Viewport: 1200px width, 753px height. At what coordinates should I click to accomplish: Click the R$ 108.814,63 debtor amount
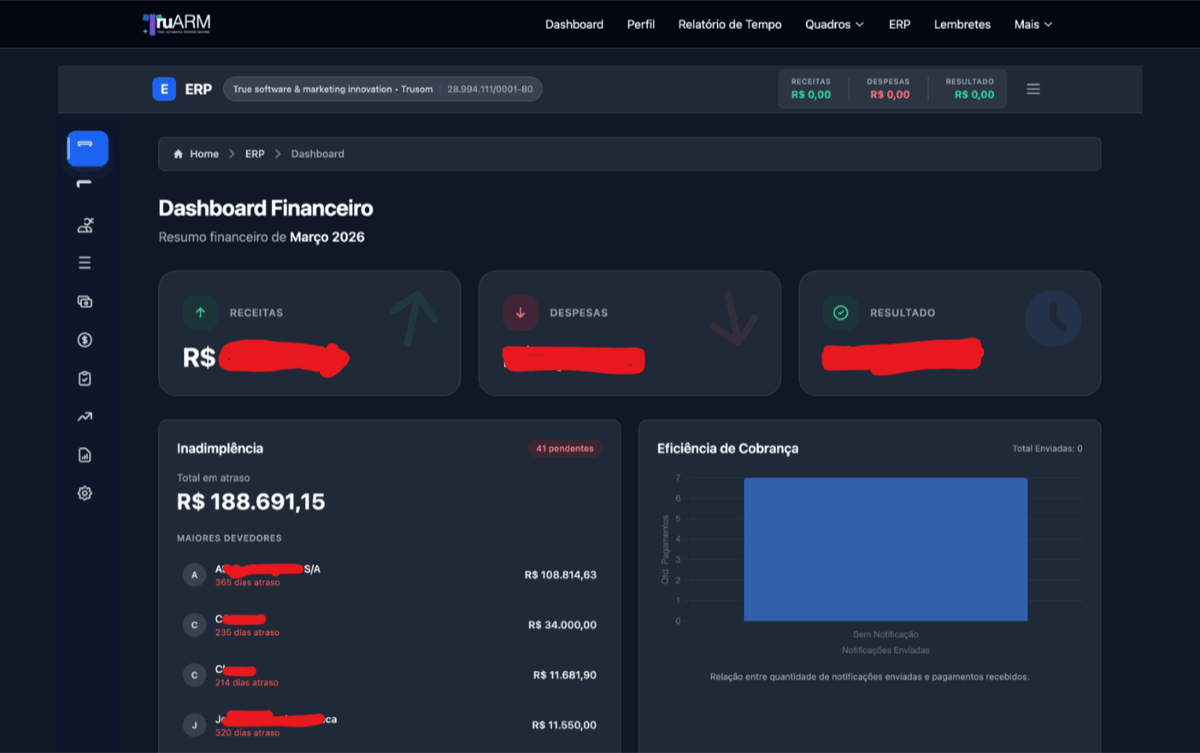[560, 575]
